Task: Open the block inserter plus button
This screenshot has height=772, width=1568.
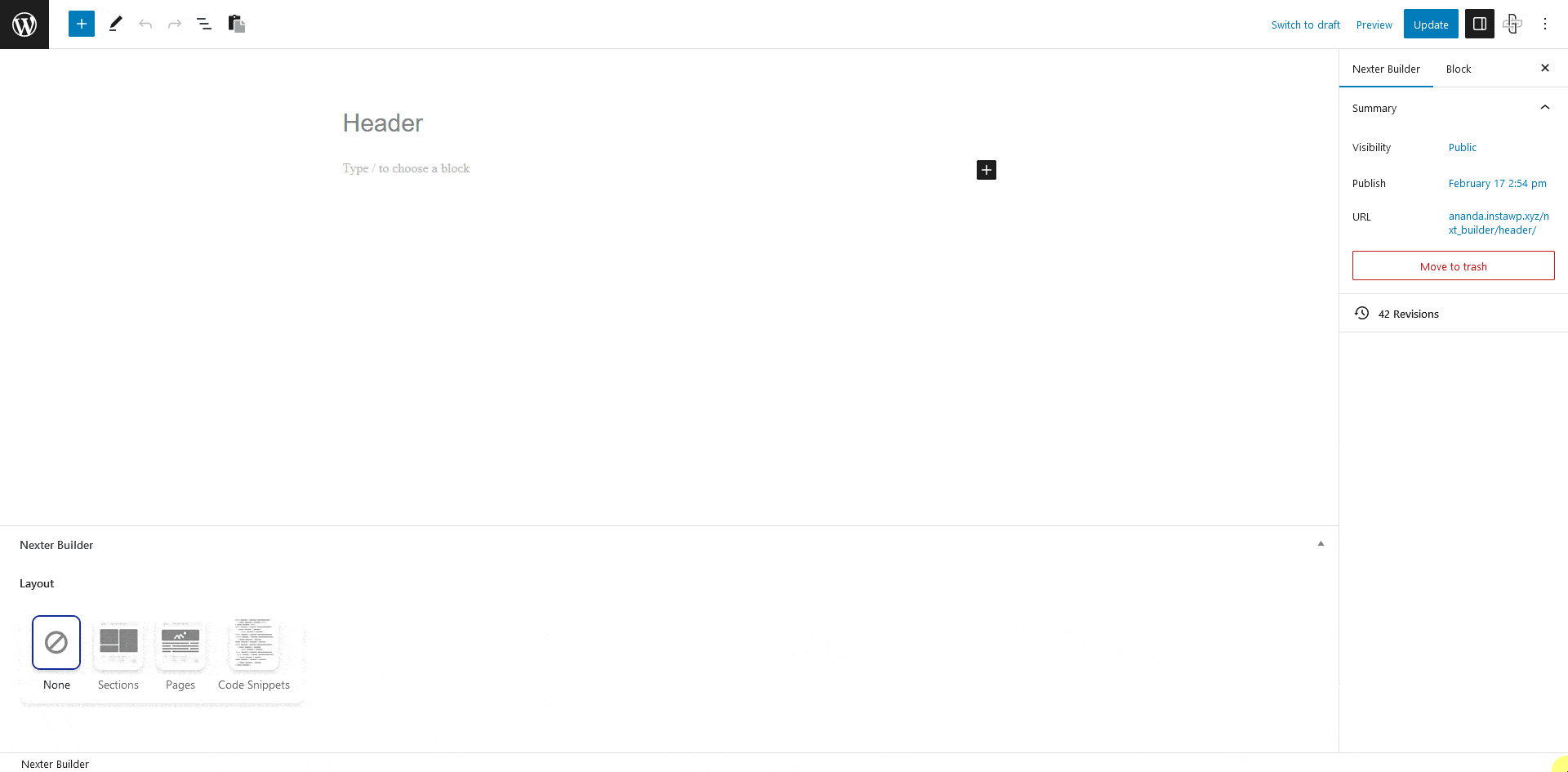Action: tap(82, 24)
